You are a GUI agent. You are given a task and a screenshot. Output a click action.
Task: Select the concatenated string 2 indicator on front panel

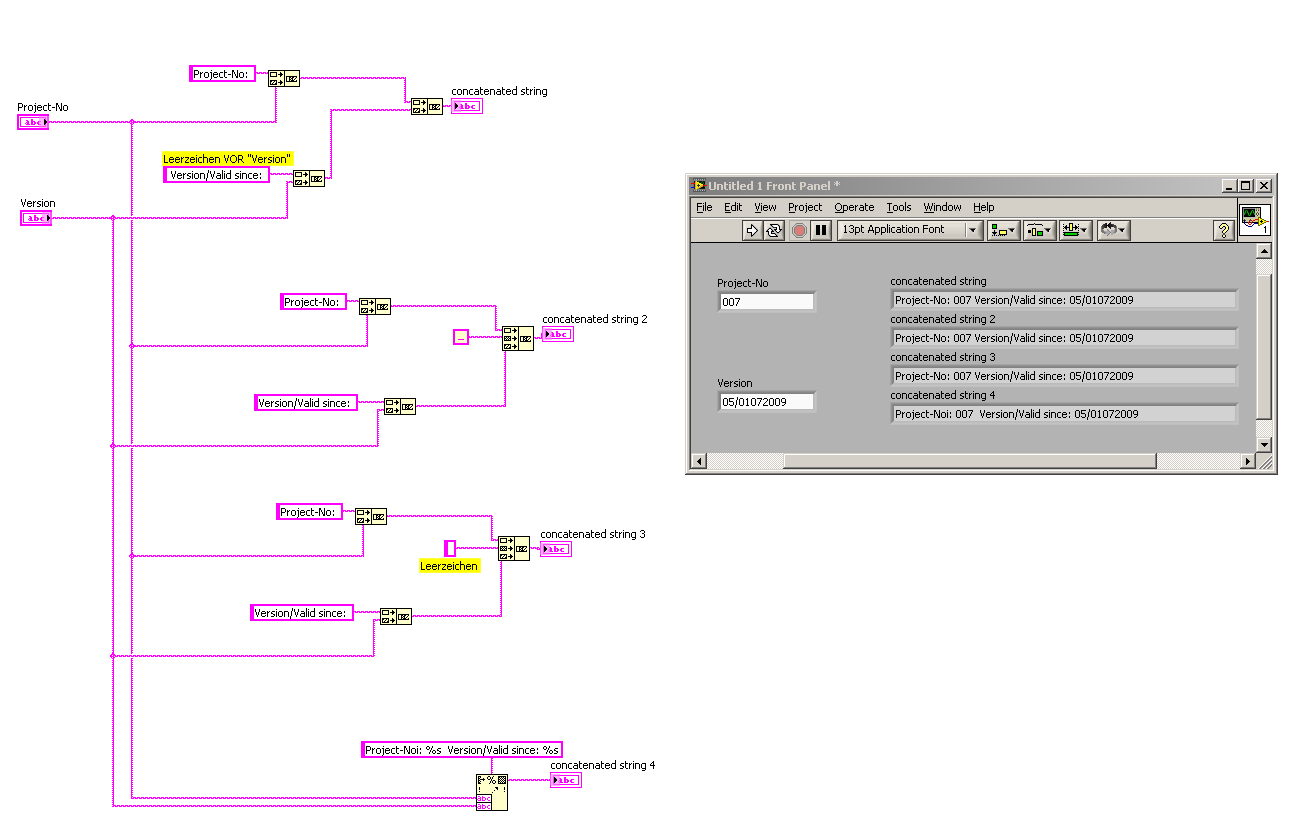(1064, 338)
